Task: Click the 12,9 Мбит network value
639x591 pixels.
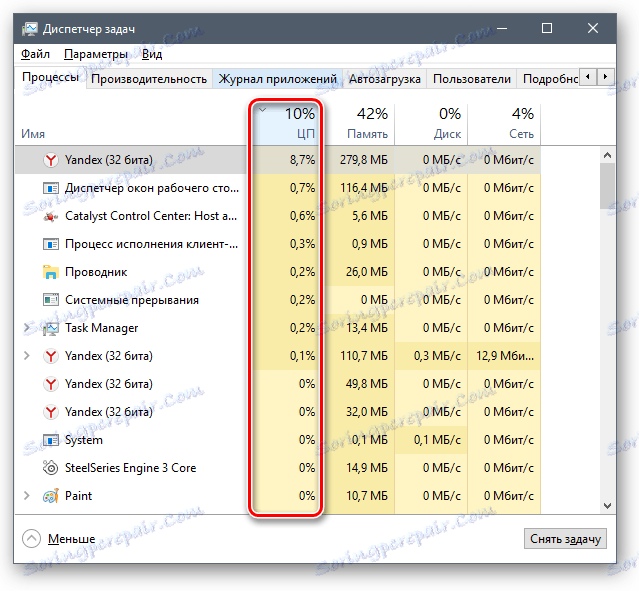Action: 505,356
